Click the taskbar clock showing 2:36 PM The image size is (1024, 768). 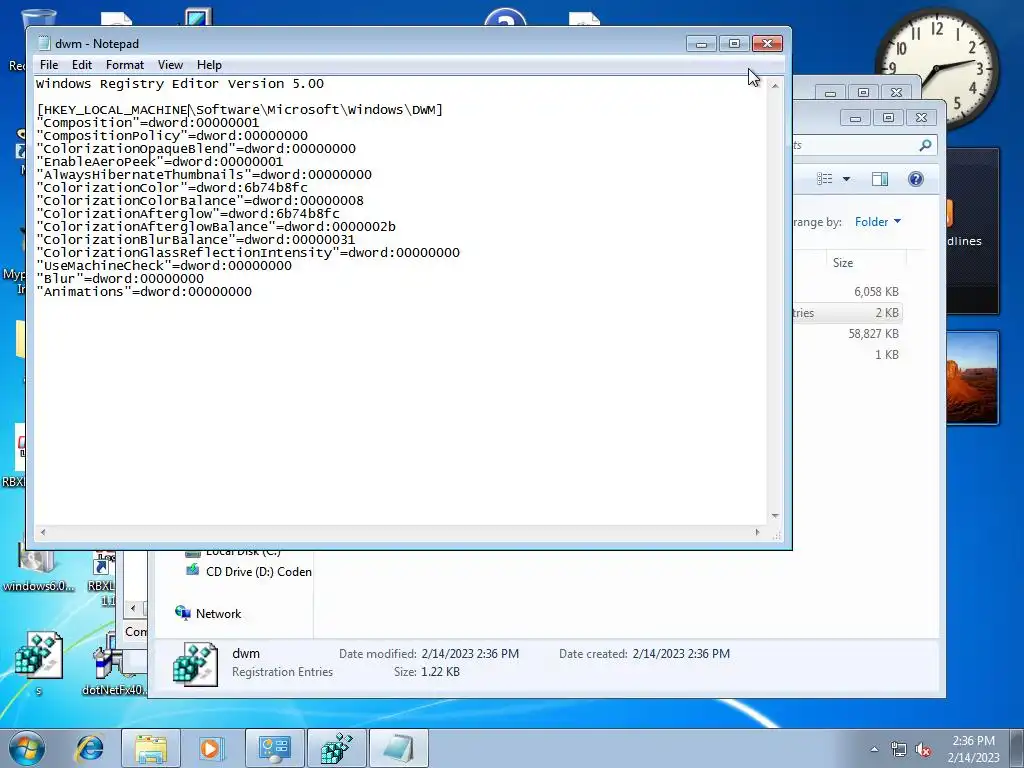pos(973,748)
